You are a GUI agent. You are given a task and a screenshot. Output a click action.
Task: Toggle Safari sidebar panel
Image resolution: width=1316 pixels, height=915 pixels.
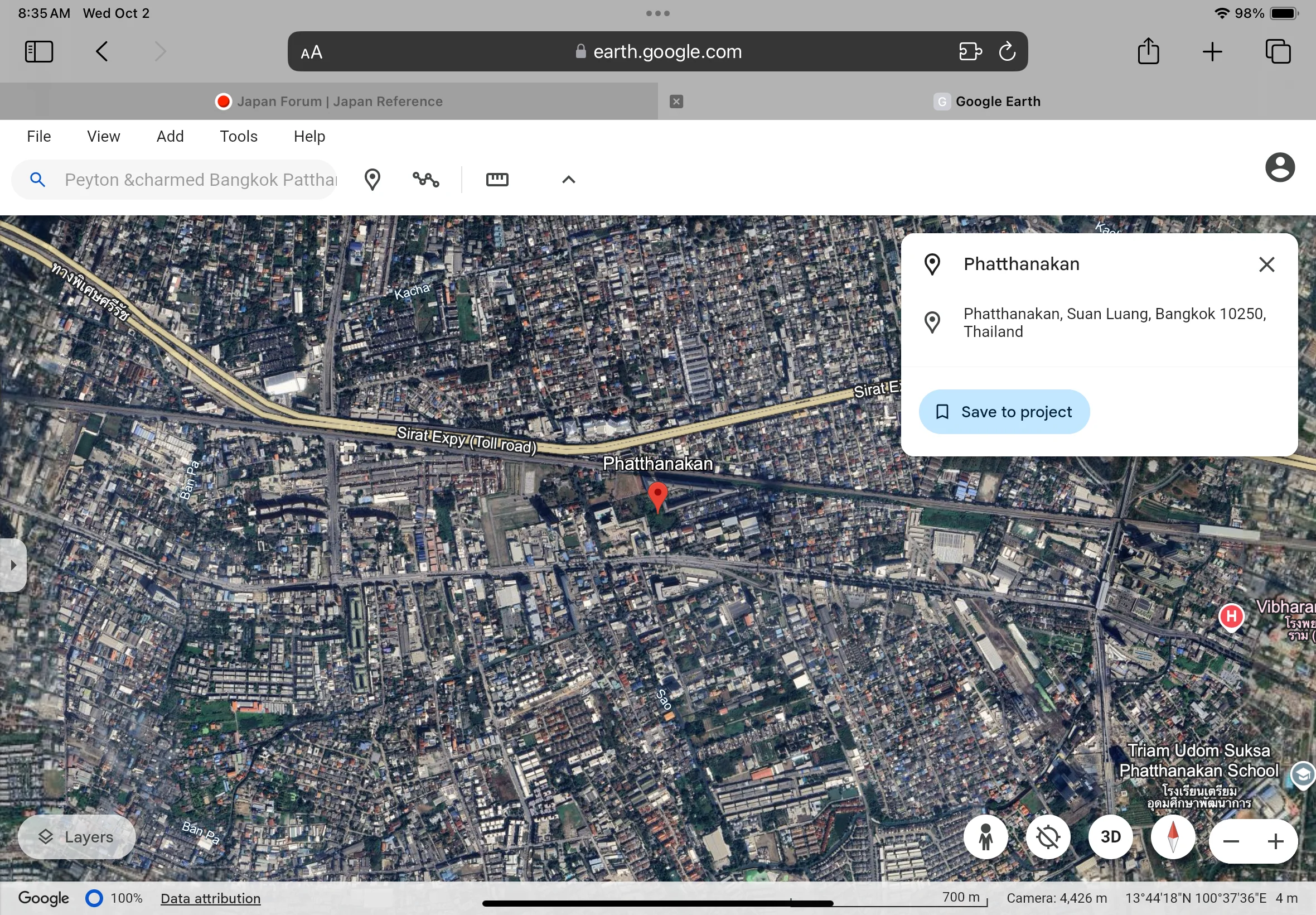(x=39, y=51)
